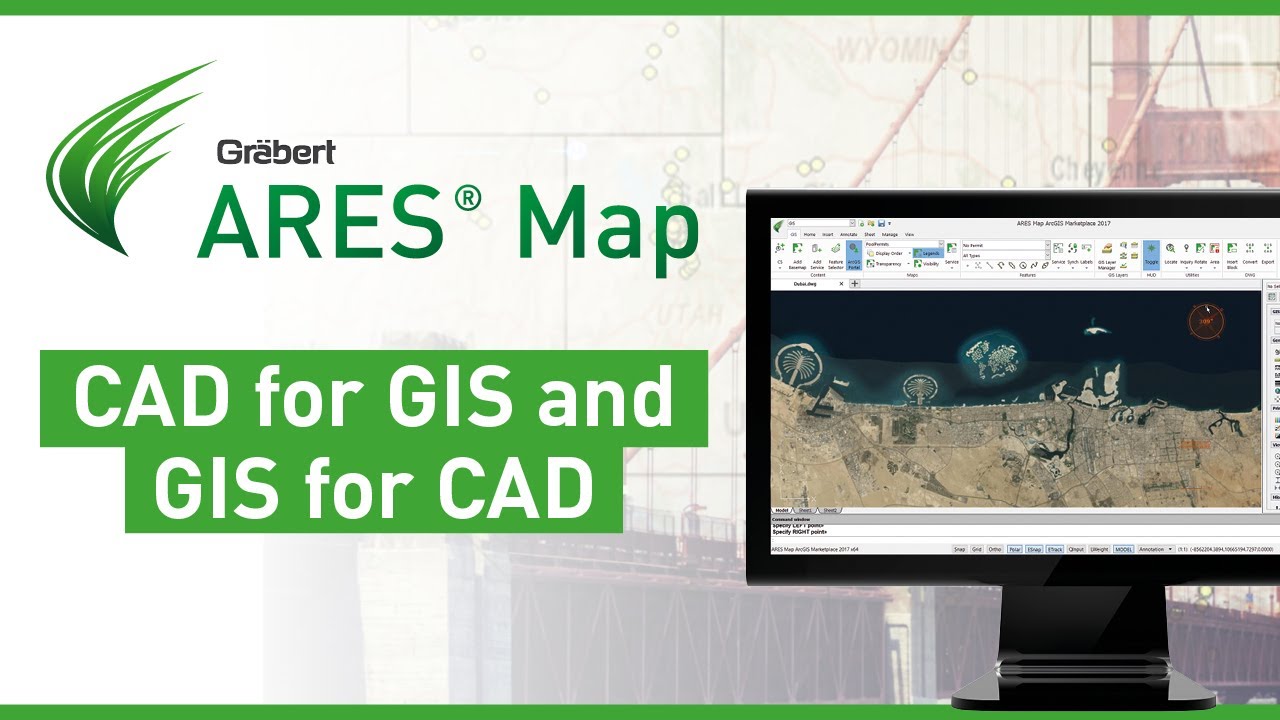Toggle Ortho in status bar
This screenshot has height=720, width=1280.
click(x=995, y=549)
